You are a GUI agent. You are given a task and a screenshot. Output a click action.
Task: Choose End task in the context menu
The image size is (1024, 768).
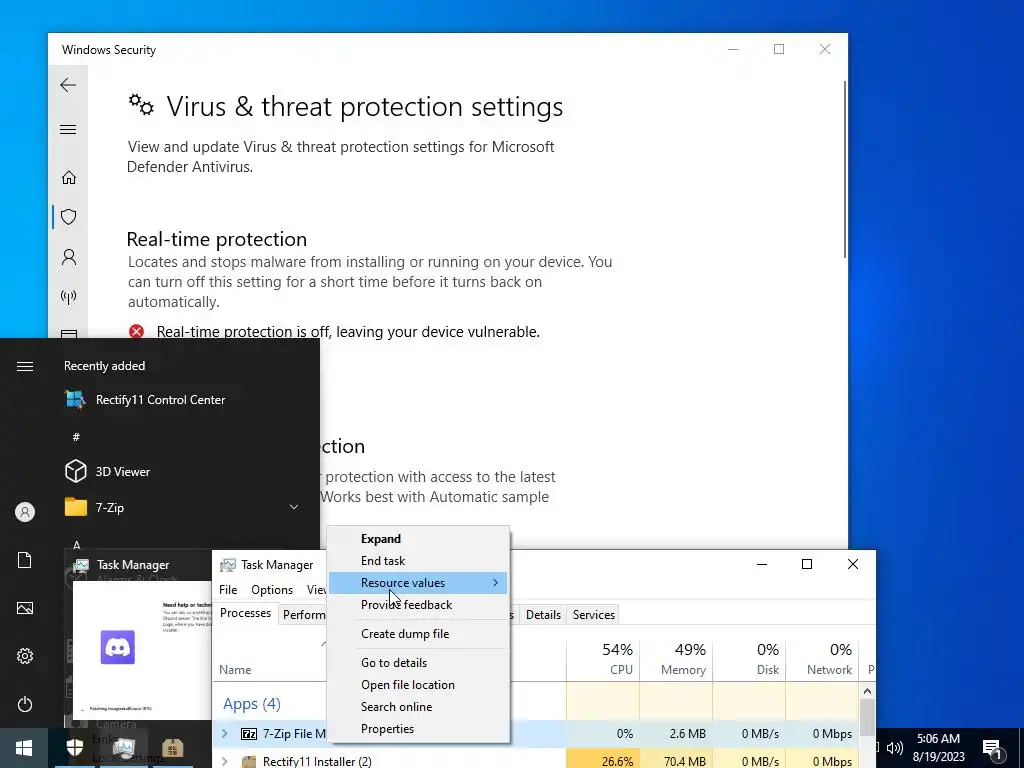418,561
